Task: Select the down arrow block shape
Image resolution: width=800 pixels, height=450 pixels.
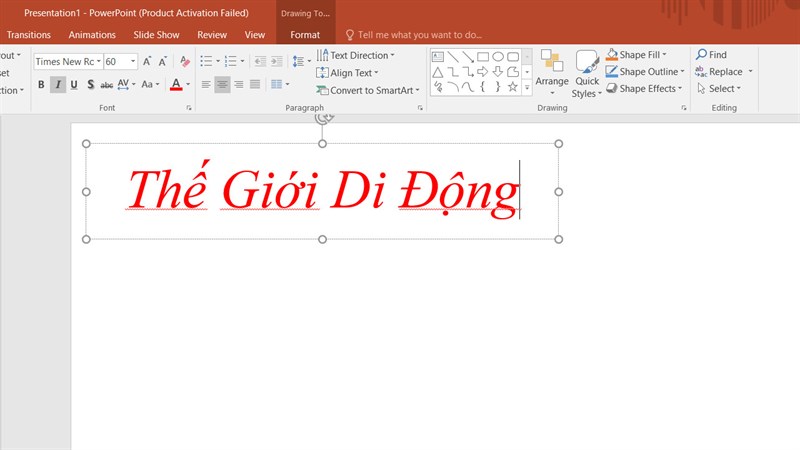Action: tap(498, 72)
